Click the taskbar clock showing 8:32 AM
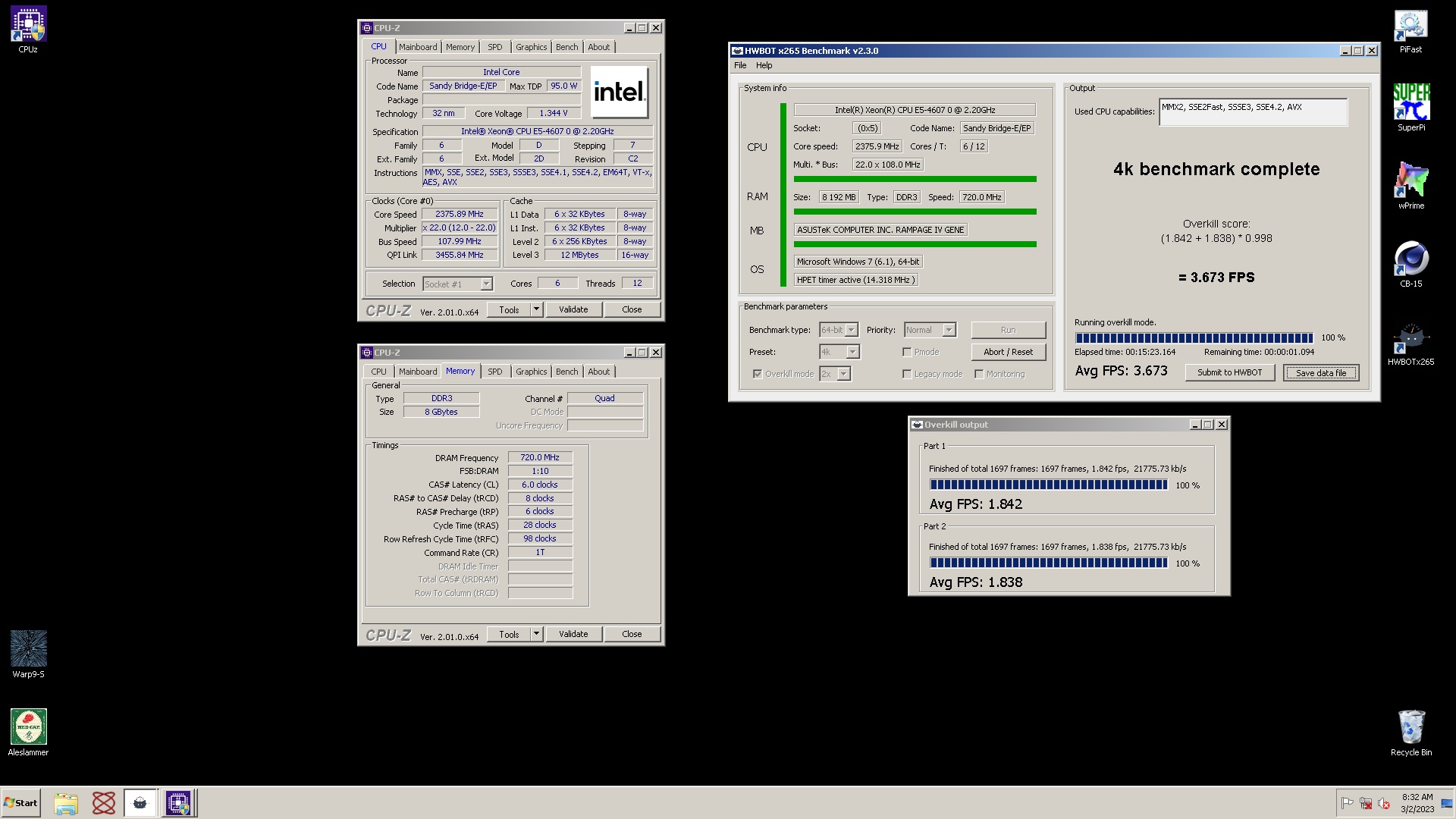The height and width of the screenshot is (819, 1456). tap(1417, 803)
